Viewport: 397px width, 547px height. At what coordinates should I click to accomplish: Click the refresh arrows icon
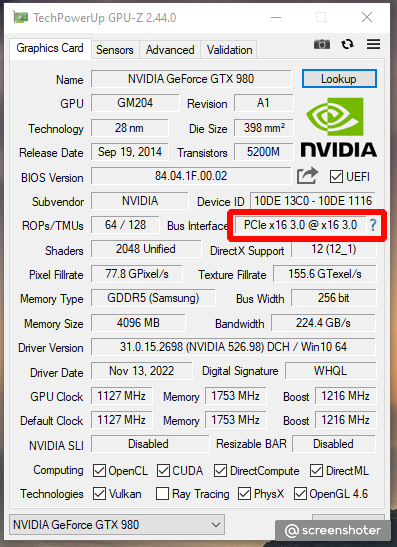pos(347,44)
